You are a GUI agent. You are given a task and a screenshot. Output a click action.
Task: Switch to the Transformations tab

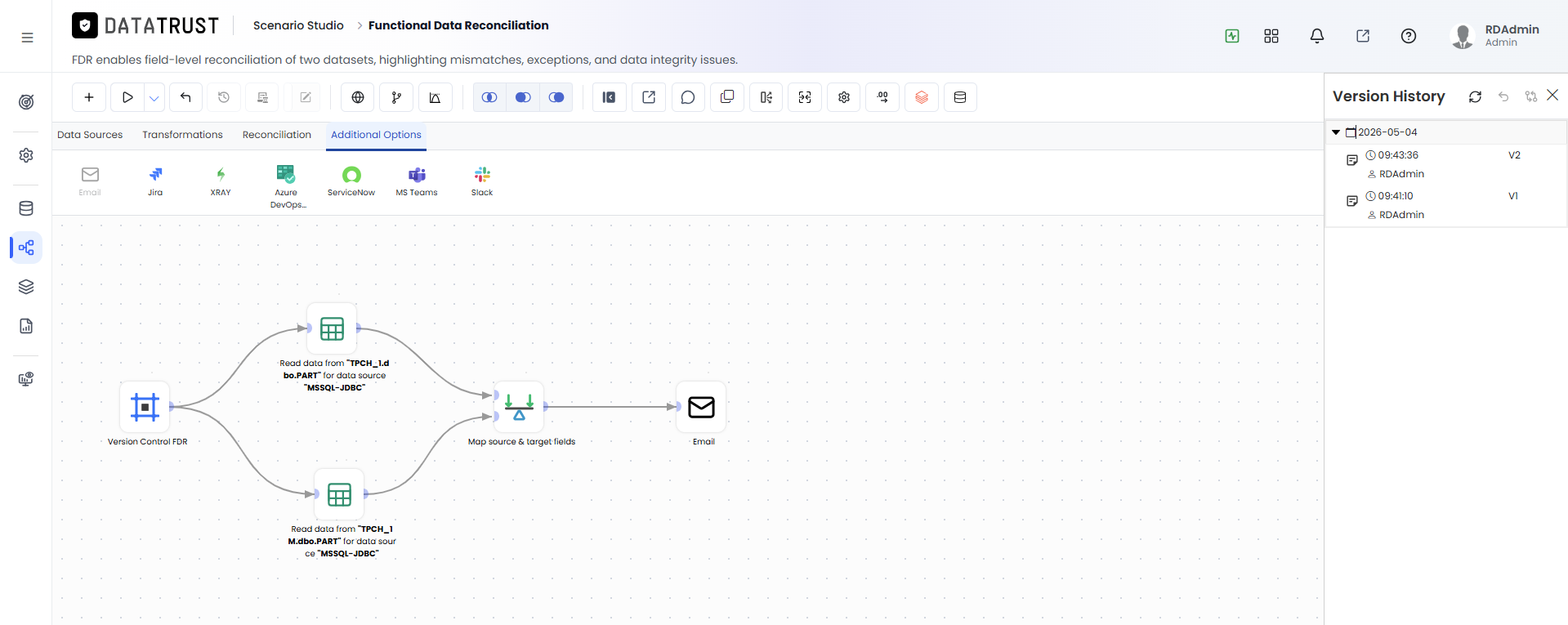pyautogui.click(x=182, y=135)
